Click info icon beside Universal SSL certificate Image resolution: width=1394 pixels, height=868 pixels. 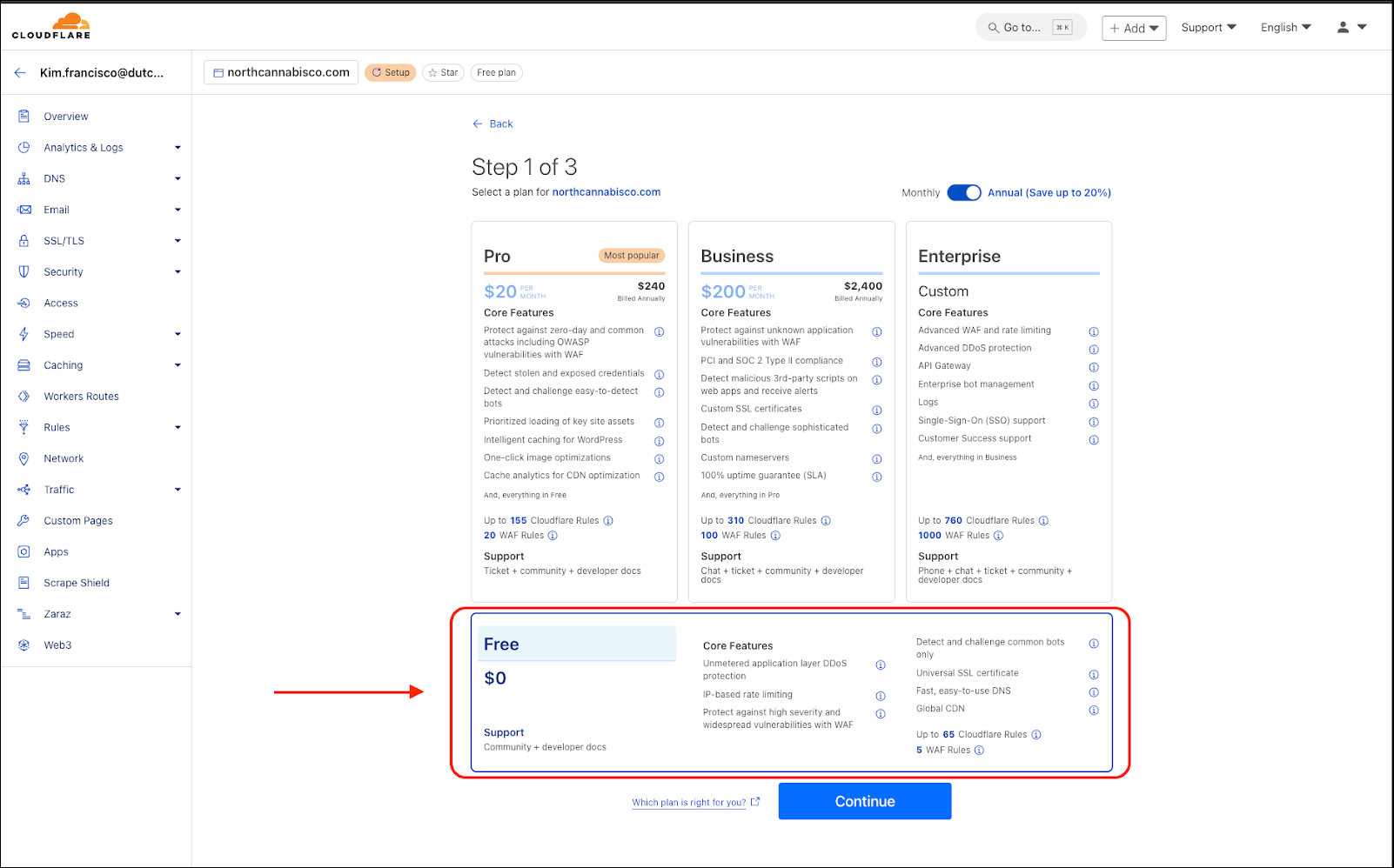[1094, 674]
